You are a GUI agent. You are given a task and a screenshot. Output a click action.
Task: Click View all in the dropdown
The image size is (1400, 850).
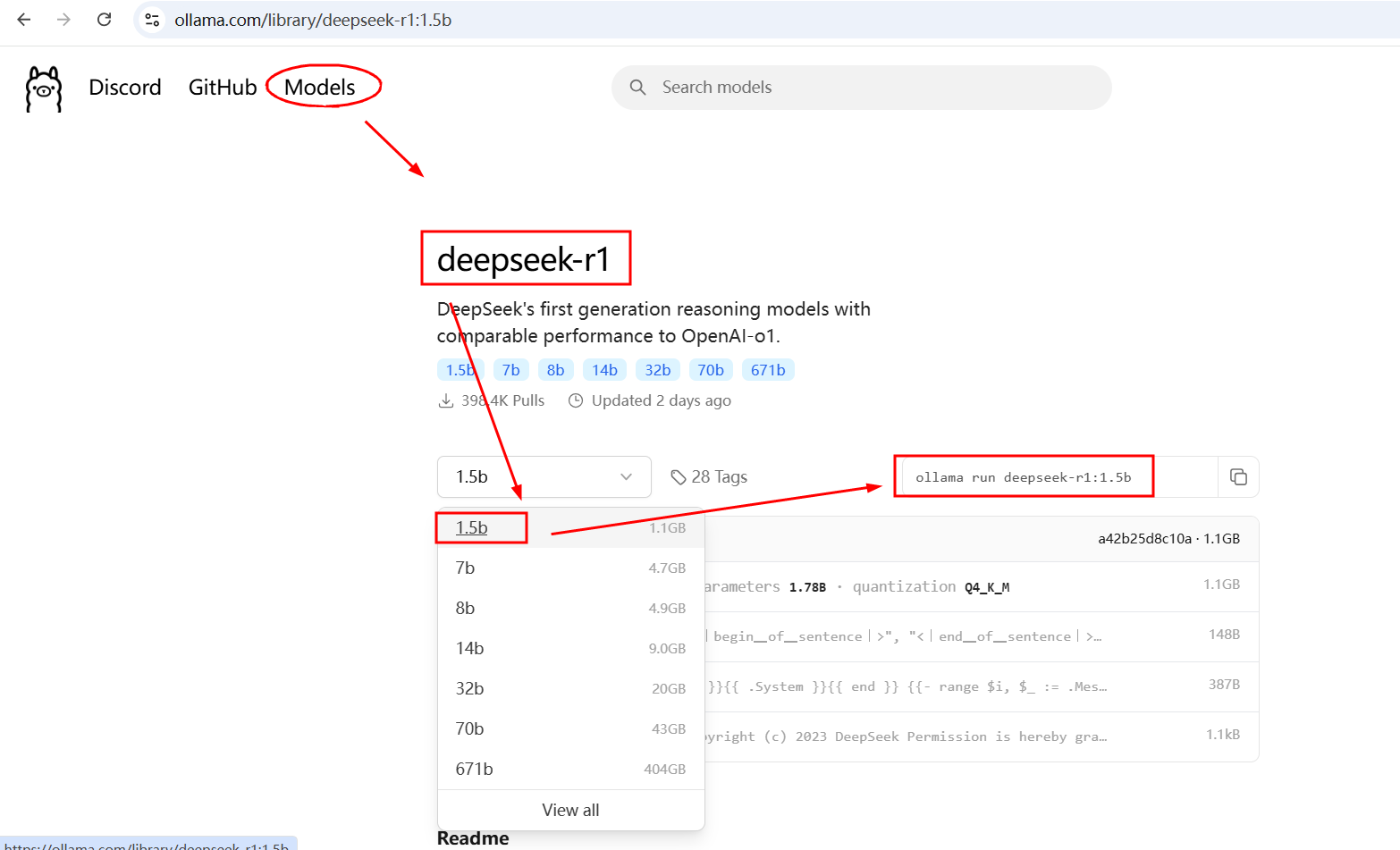click(x=571, y=810)
